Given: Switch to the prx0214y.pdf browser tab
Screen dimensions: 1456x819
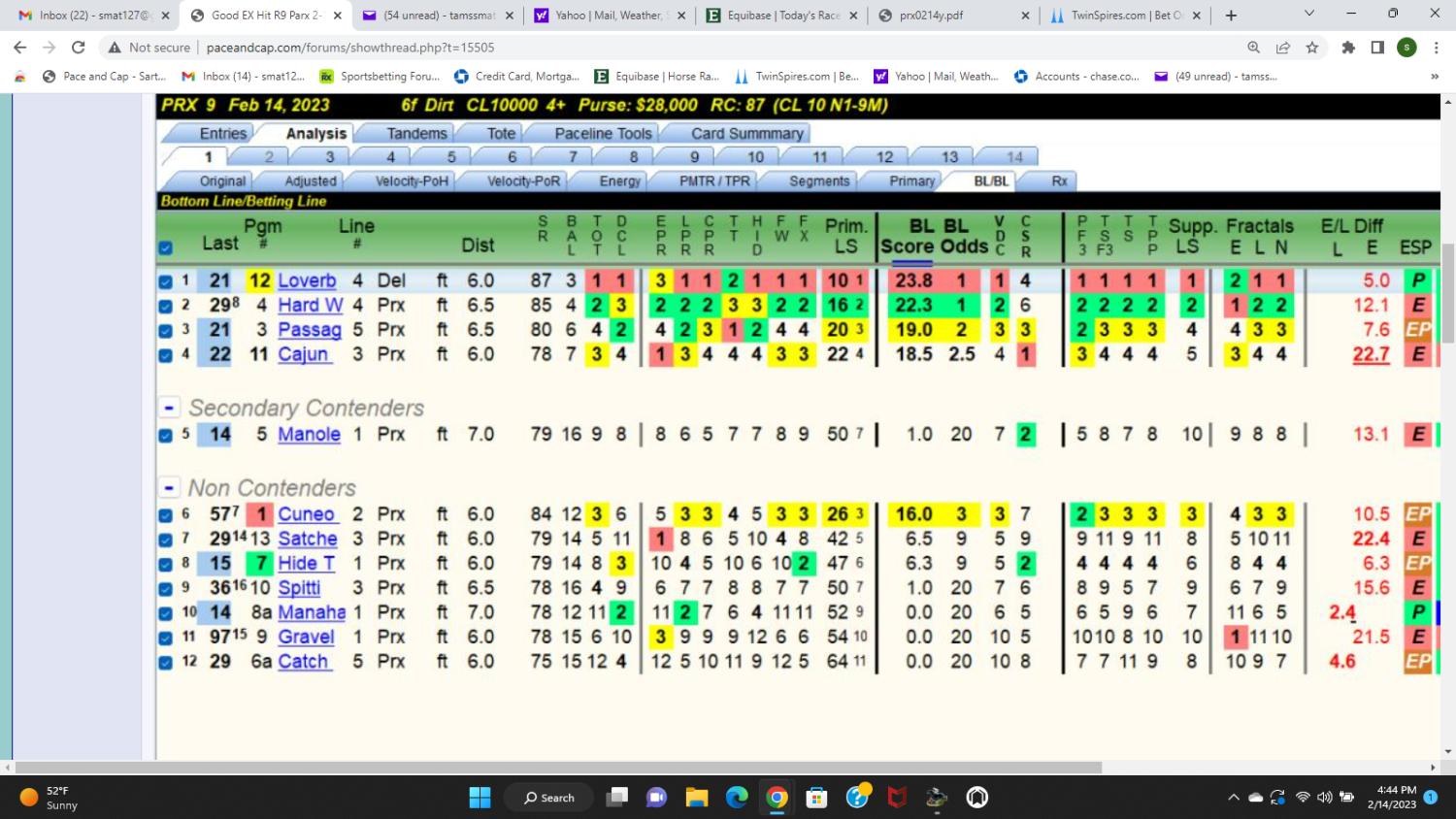Looking at the screenshot, I should pyautogui.click(x=955, y=15).
